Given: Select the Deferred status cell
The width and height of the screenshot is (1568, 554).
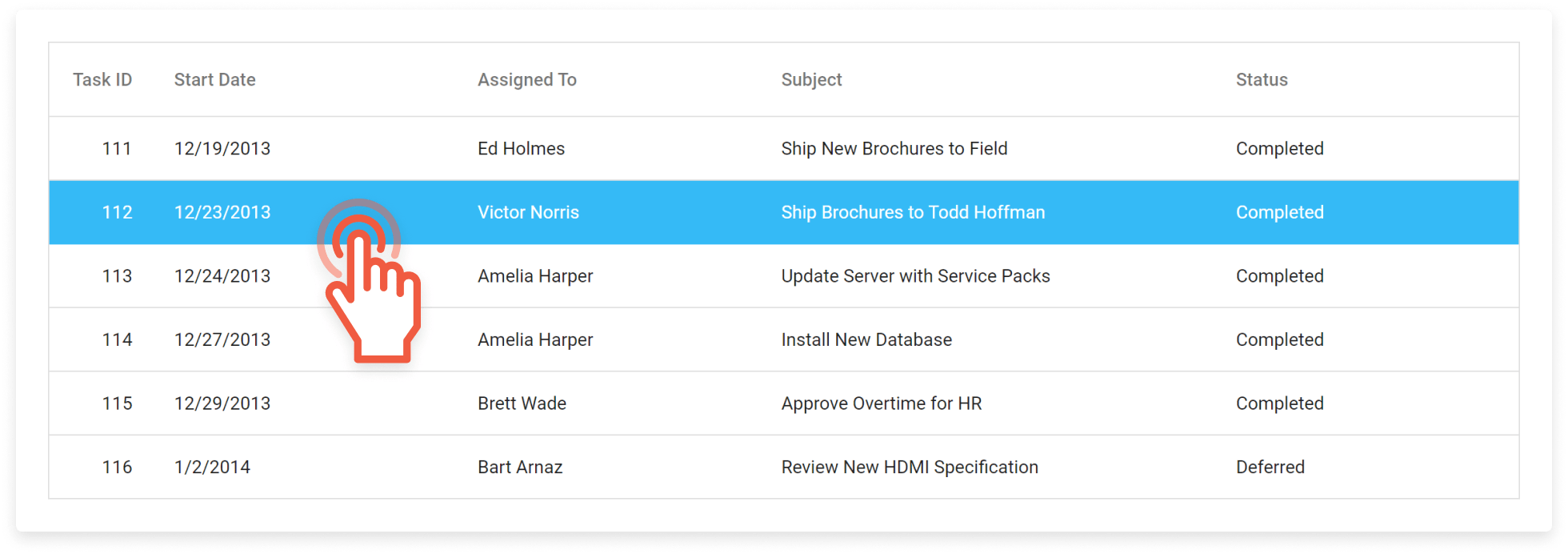Looking at the screenshot, I should point(1270,468).
